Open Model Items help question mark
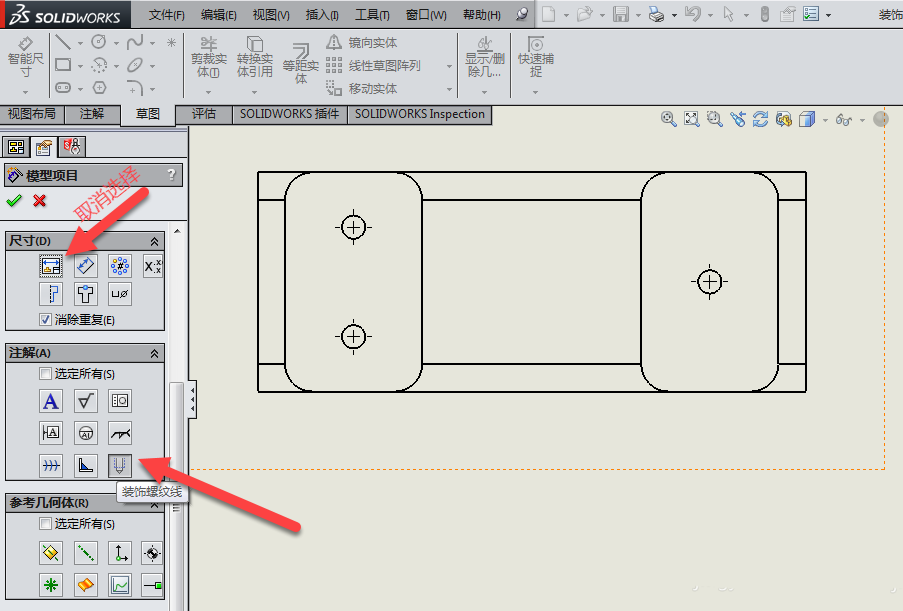 tap(170, 174)
